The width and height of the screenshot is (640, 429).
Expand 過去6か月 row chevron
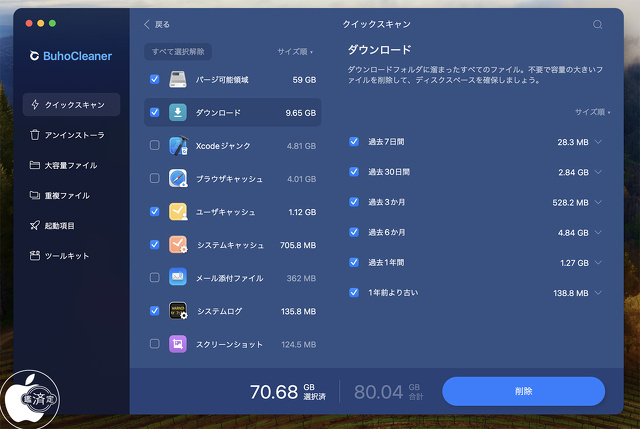[x=598, y=233]
